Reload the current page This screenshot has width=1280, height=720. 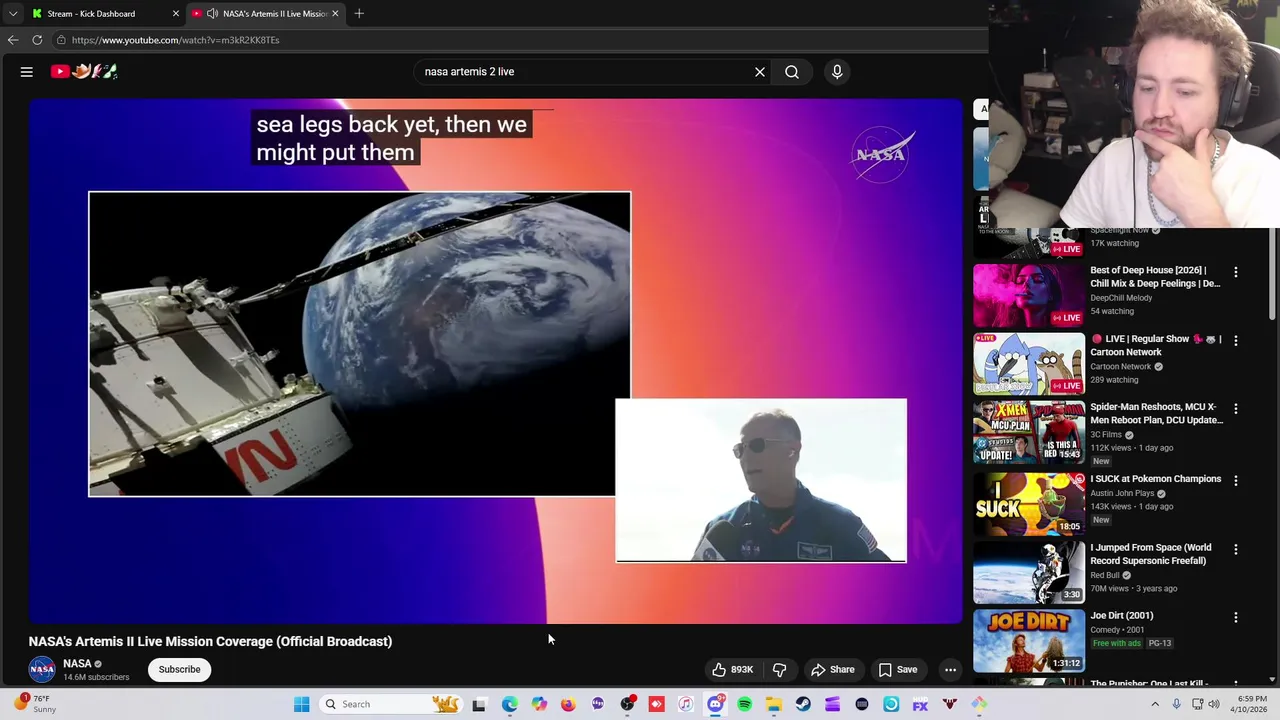point(37,40)
